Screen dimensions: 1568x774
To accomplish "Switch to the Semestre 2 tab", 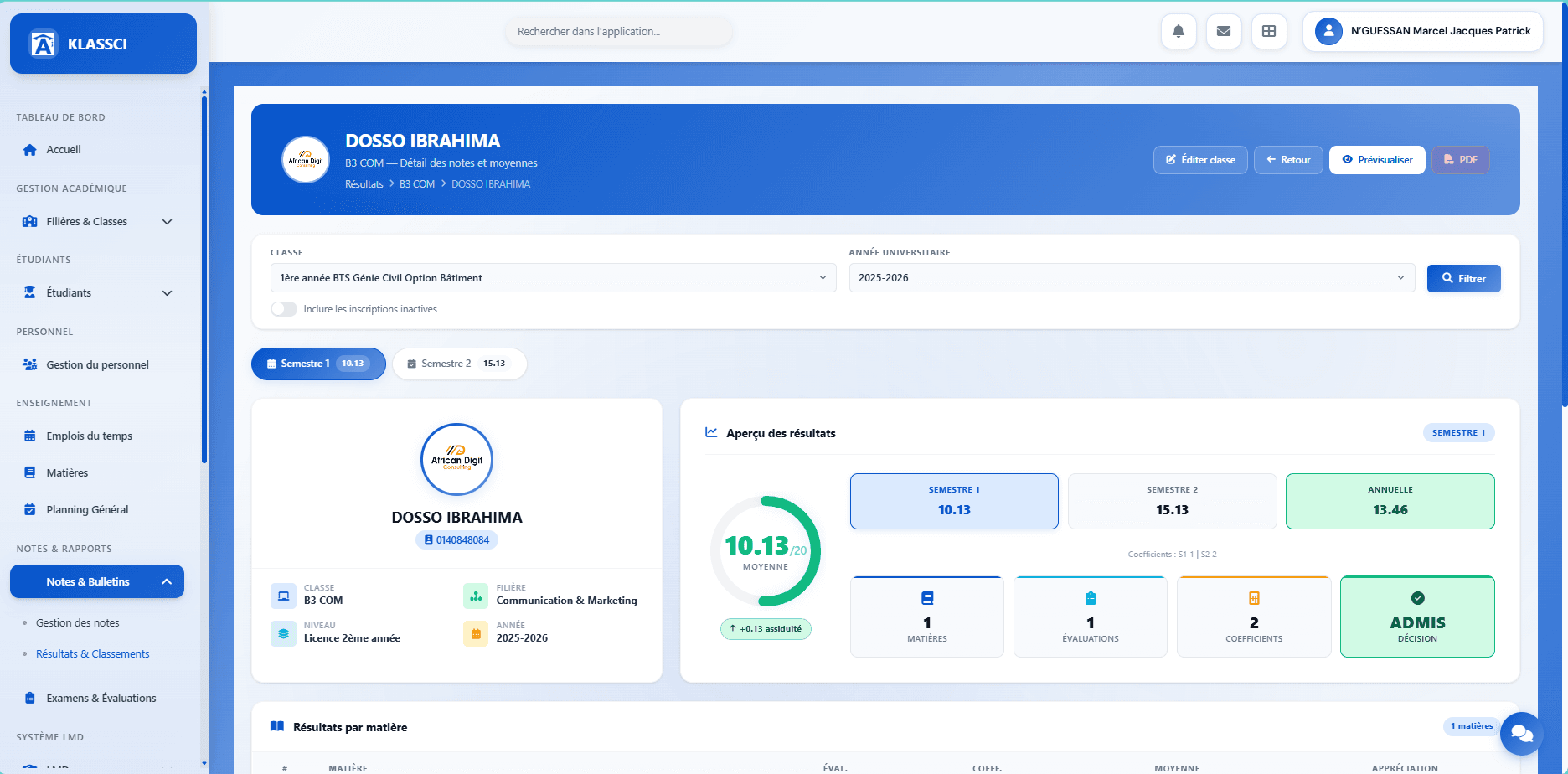I will 459,364.
